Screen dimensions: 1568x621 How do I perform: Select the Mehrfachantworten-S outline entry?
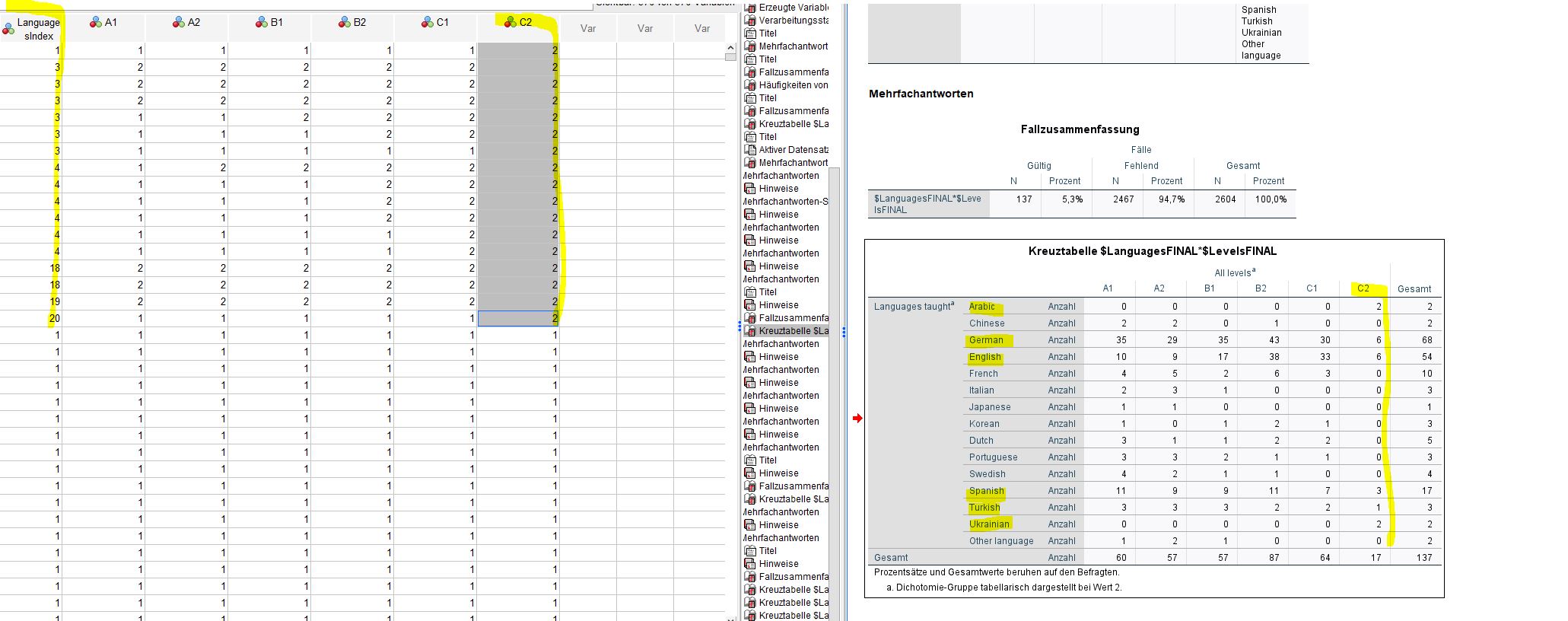click(785, 202)
